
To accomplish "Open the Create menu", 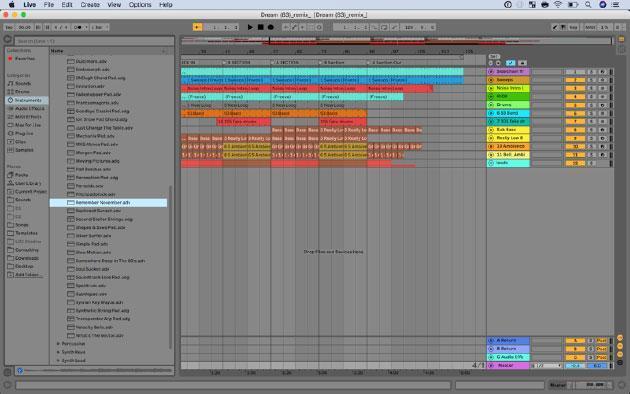I will pos(90,5).
